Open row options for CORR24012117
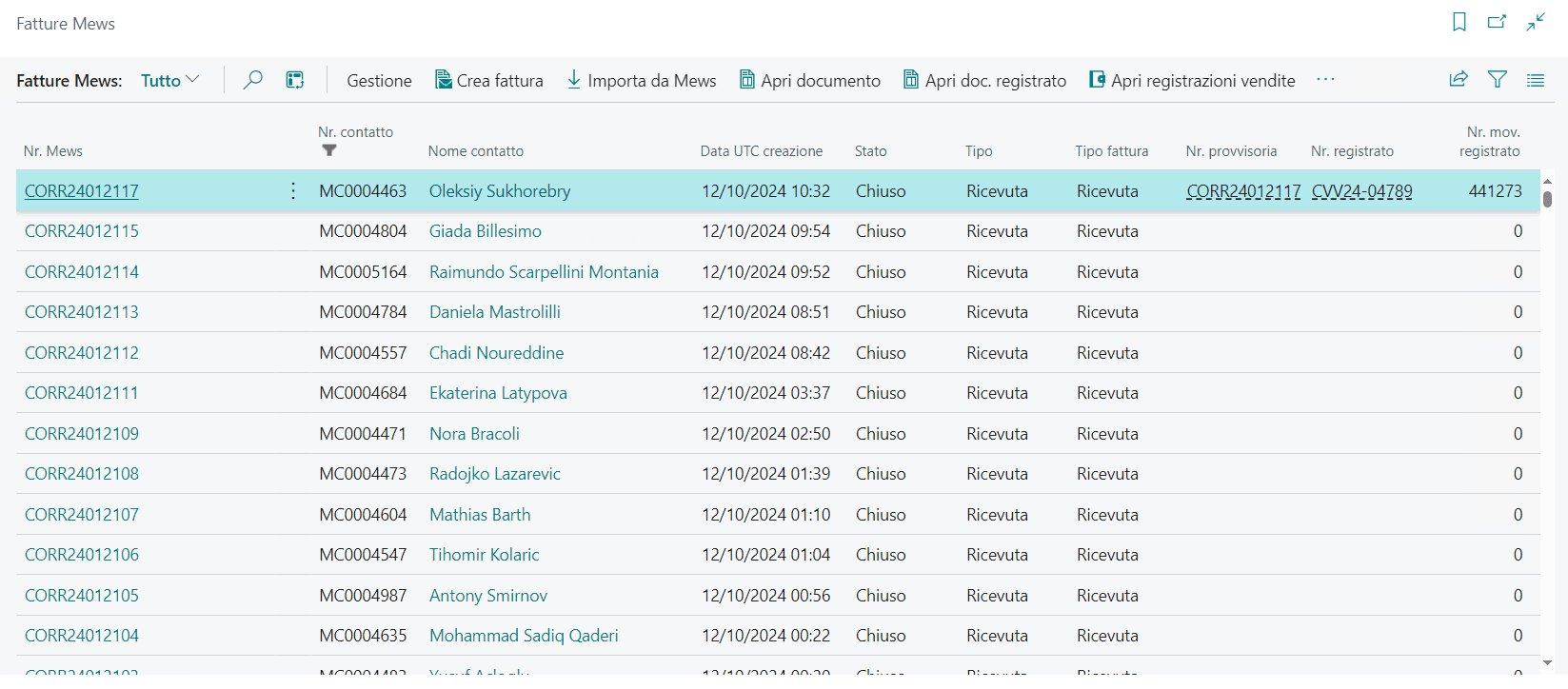The width and height of the screenshot is (1568, 689). [293, 191]
